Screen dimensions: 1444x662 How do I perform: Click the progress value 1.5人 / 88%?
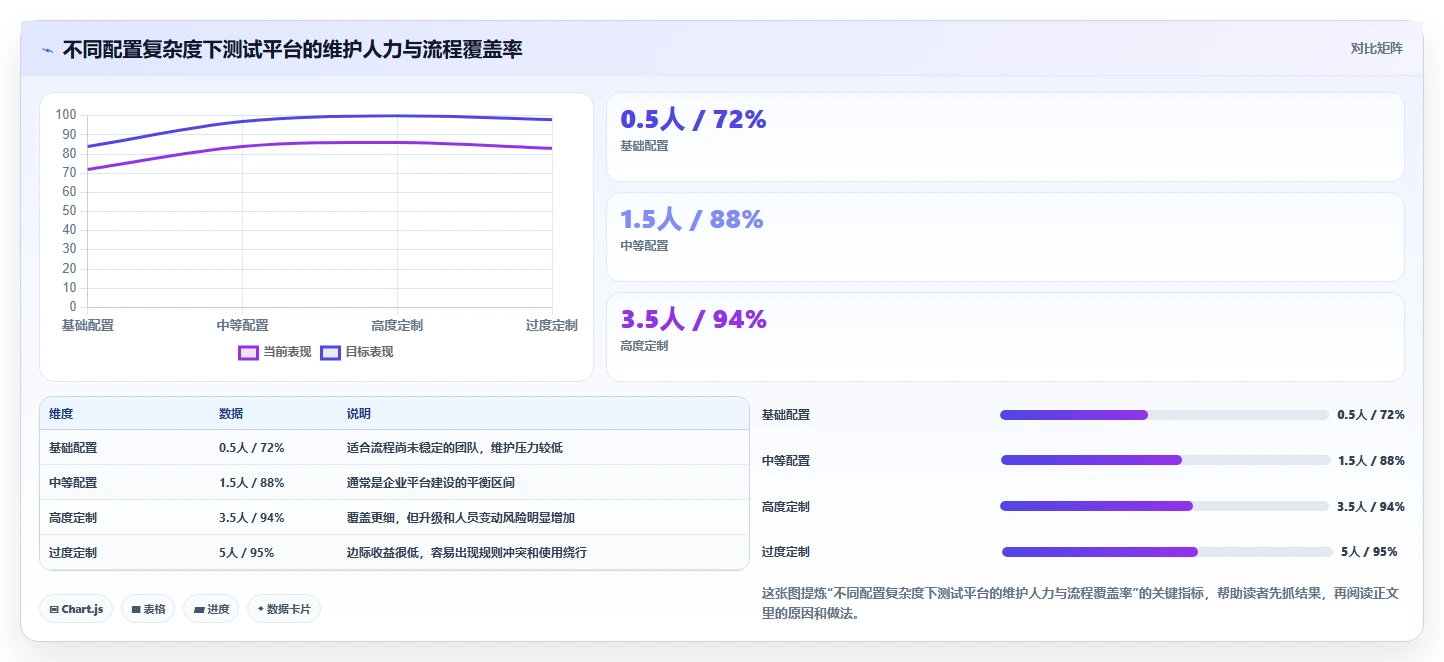click(x=1371, y=461)
